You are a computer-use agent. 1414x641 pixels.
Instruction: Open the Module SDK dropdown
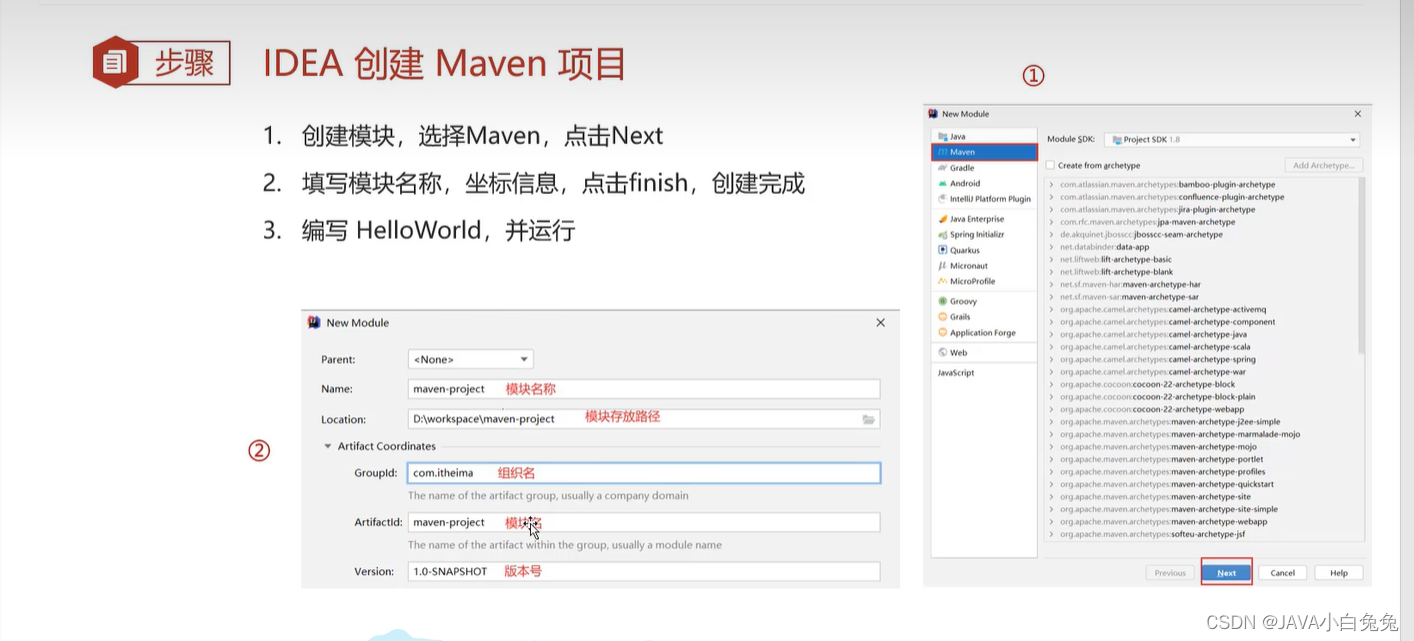click(x=1233, y=140)
